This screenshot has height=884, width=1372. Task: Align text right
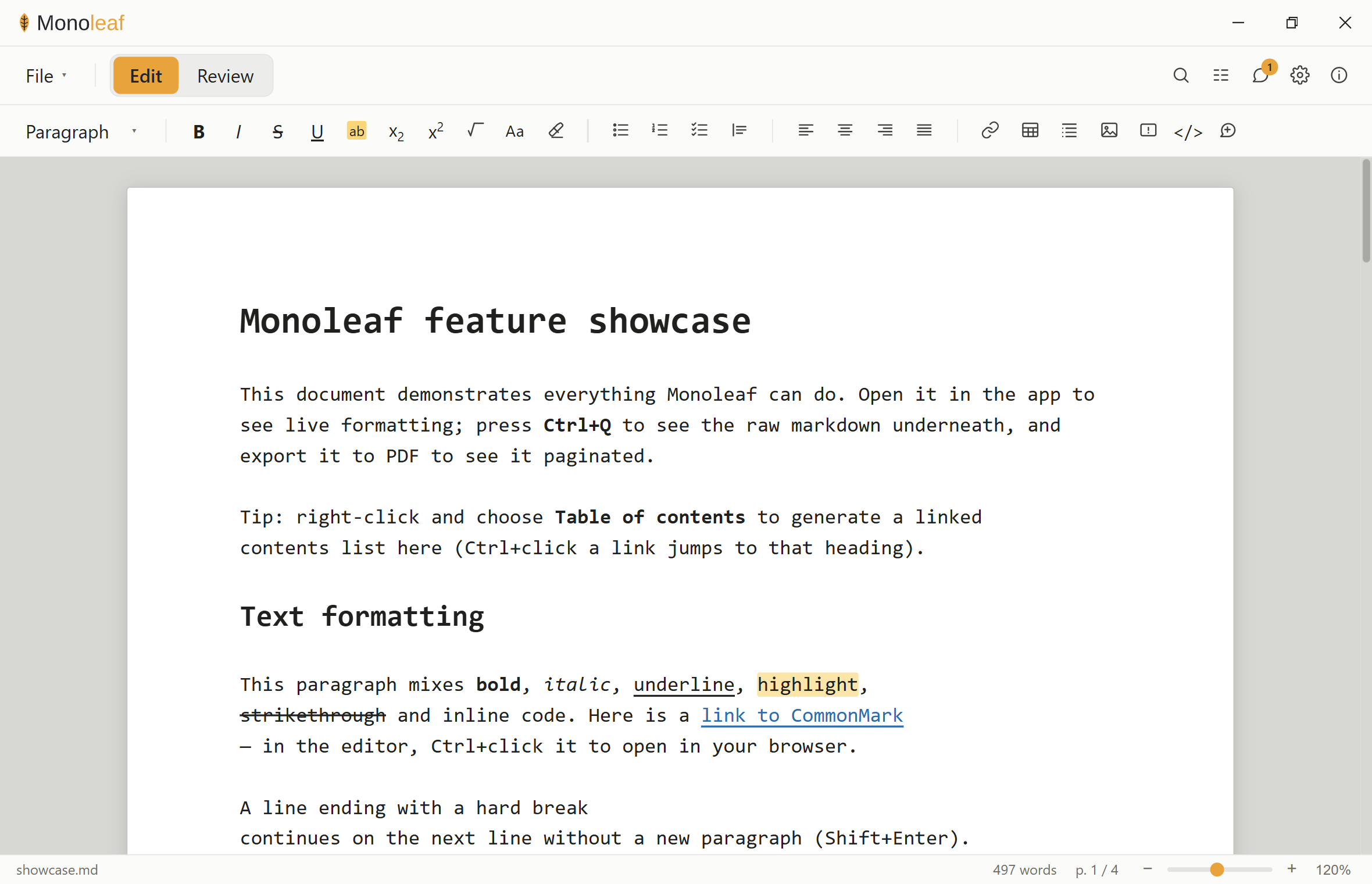coord(885,130)
